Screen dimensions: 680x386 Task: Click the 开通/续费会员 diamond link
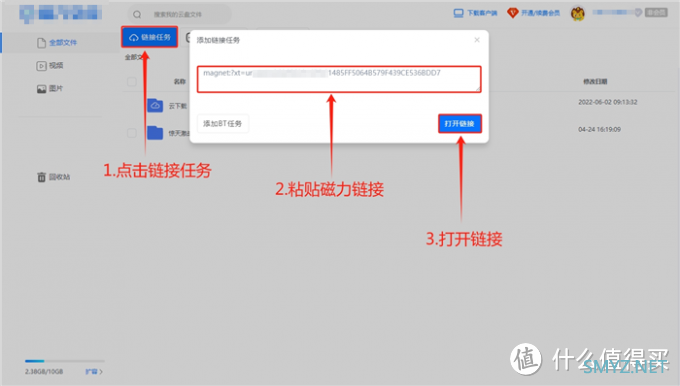[x=533, y=13]
